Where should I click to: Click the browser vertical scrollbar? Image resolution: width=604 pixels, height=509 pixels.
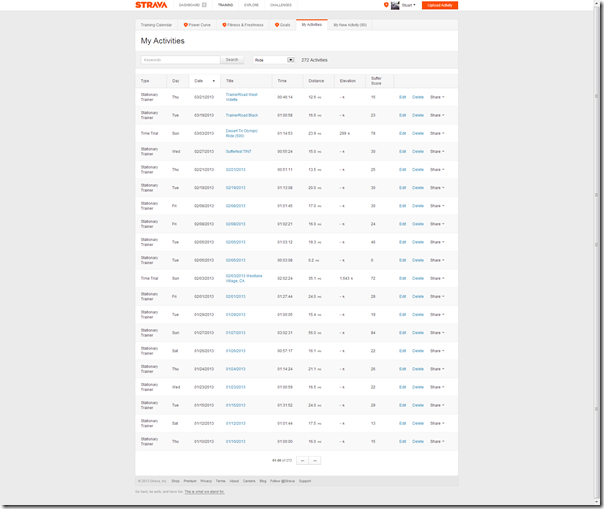(x=597, y=250)
